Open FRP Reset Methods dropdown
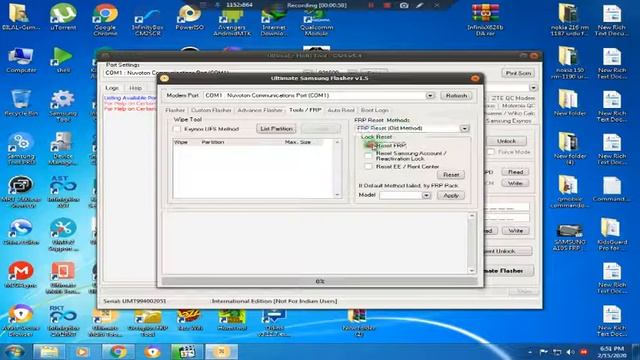 click(x=464, y=129)
